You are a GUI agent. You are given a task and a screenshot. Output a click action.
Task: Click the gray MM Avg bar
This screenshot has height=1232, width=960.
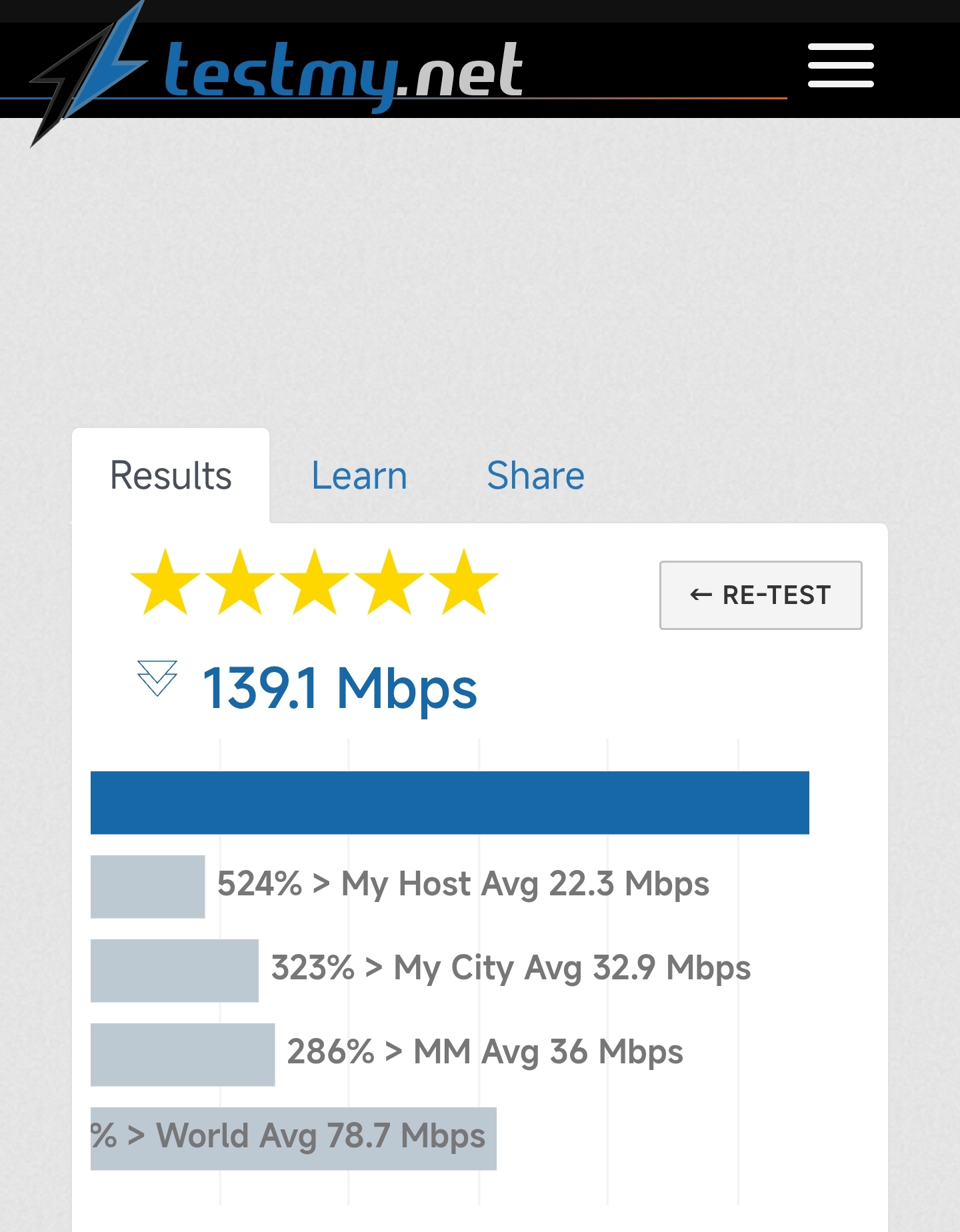coord(182,1055)
